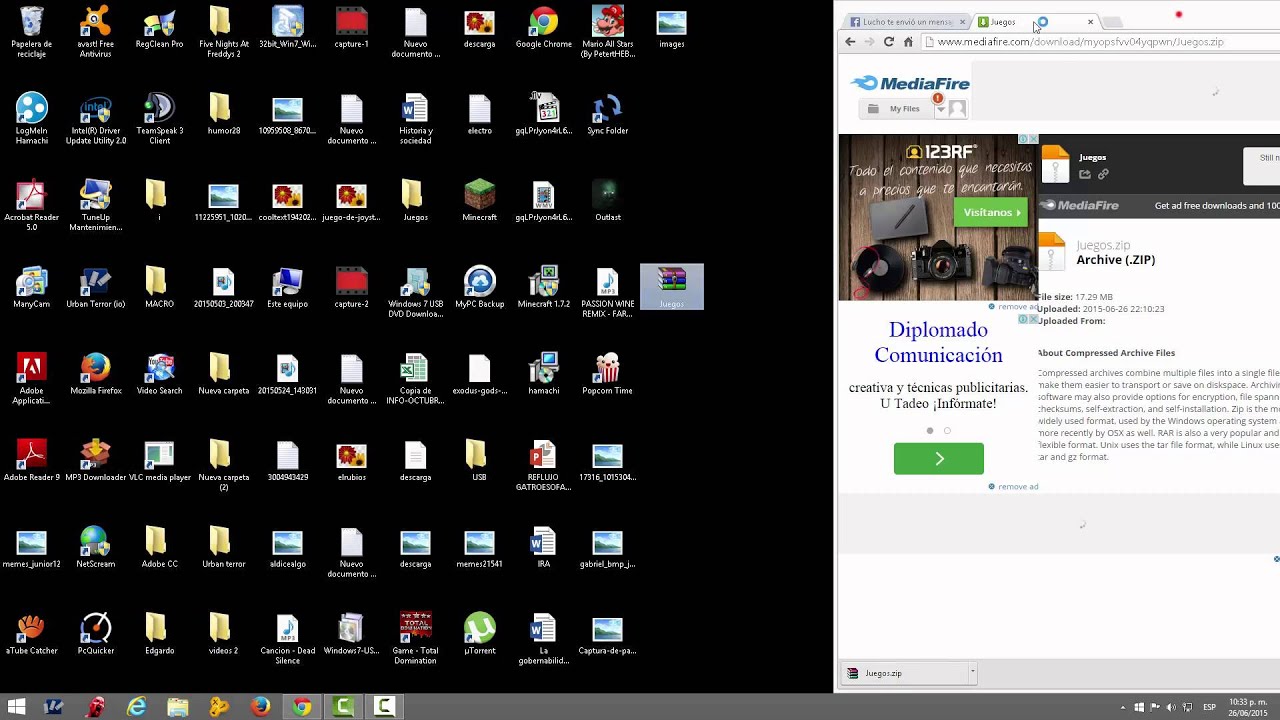Close the 123RF ad with X icon
This screenshot has height=720, width=1280.
coord(1033,139)
